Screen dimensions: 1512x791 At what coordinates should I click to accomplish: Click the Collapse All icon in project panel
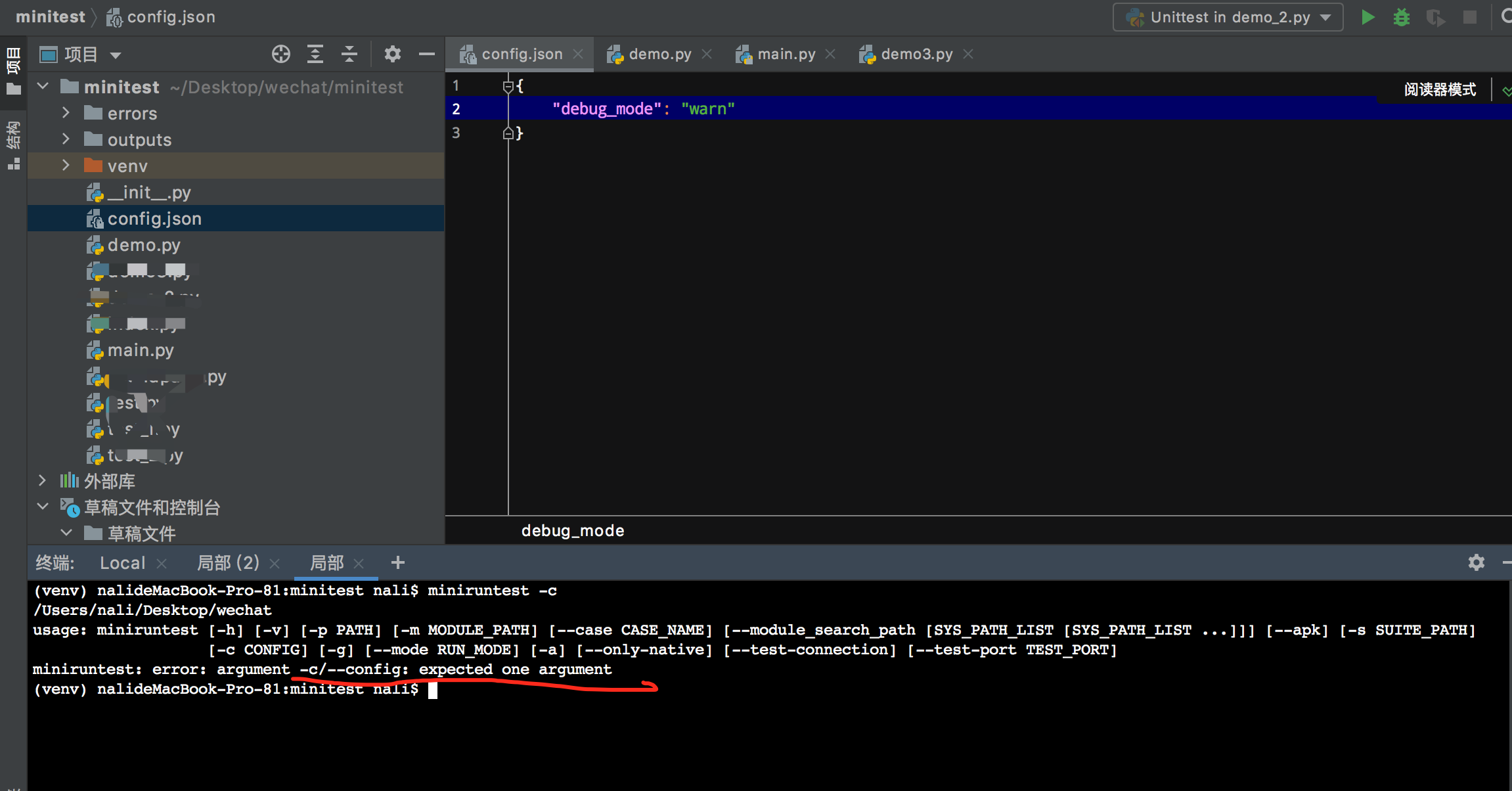349,54
